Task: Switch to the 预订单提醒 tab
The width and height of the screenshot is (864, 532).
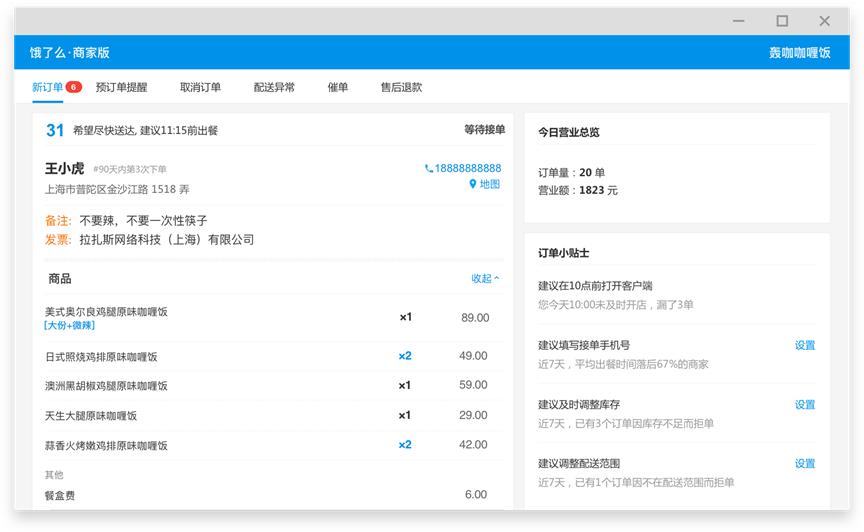Action: pyautogui.click(x=121, y=87)
